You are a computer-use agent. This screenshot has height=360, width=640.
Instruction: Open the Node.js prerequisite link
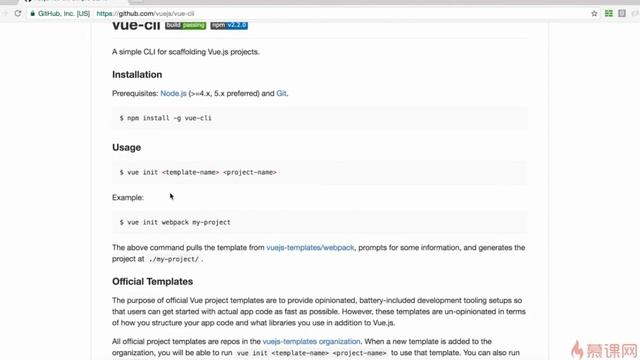click(x=173, y=93)
